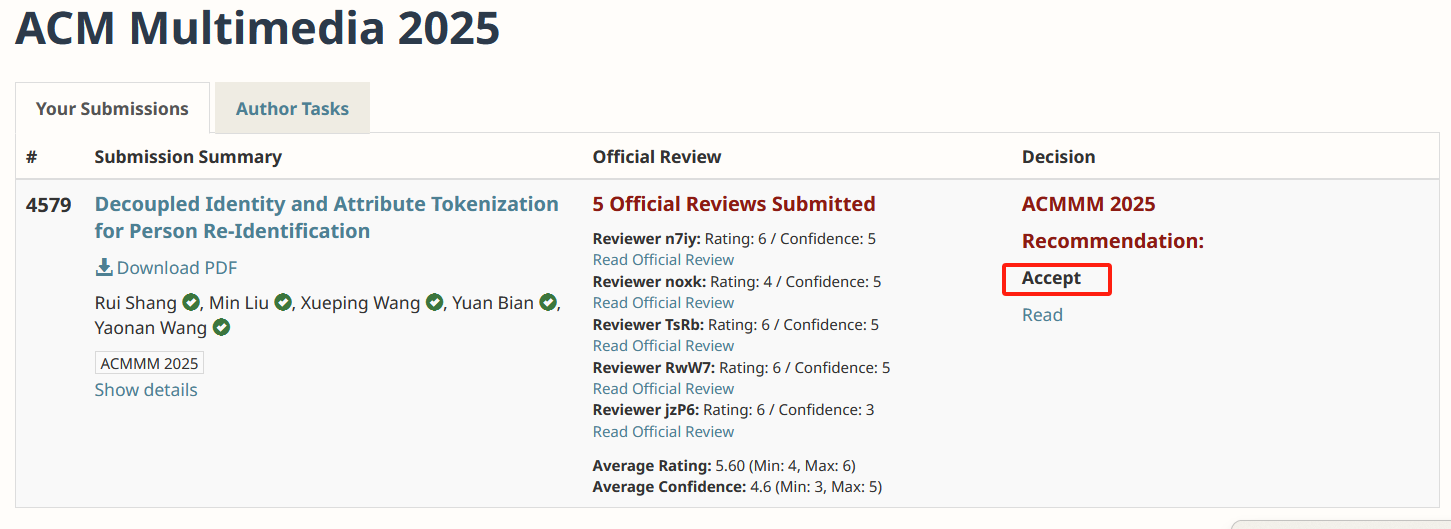1451x529 pixels.
Task: Open Reviewer TsRb's official review
Action: [663, 346]
